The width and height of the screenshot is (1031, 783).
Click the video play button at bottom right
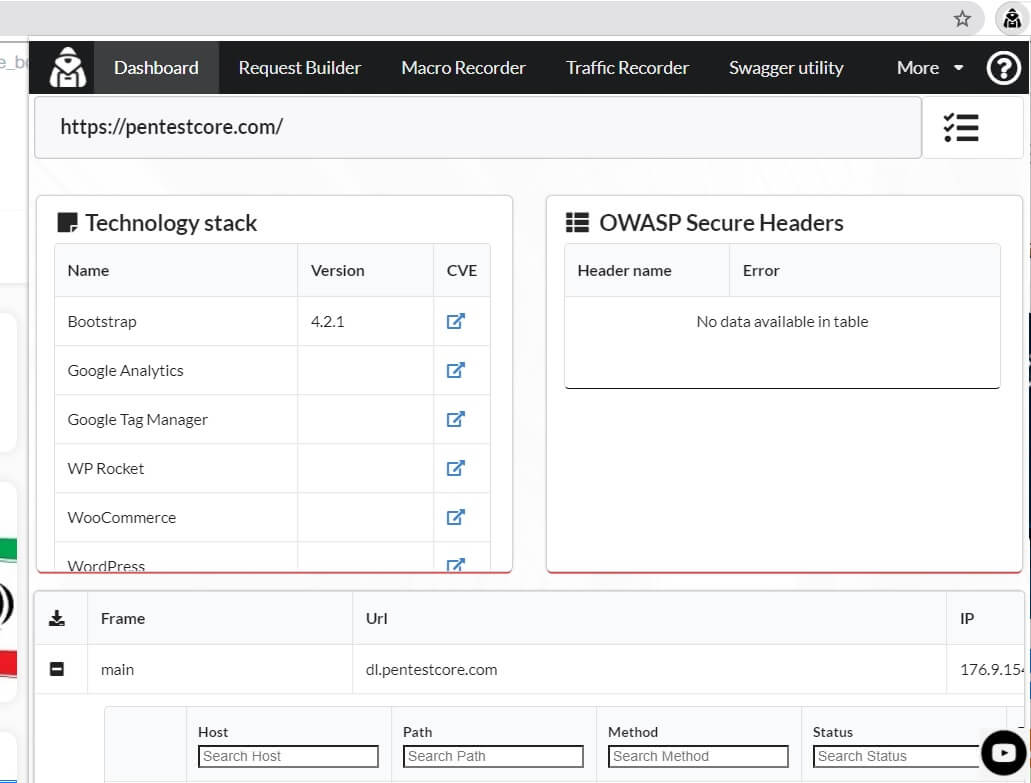[x=1003, y=753]
